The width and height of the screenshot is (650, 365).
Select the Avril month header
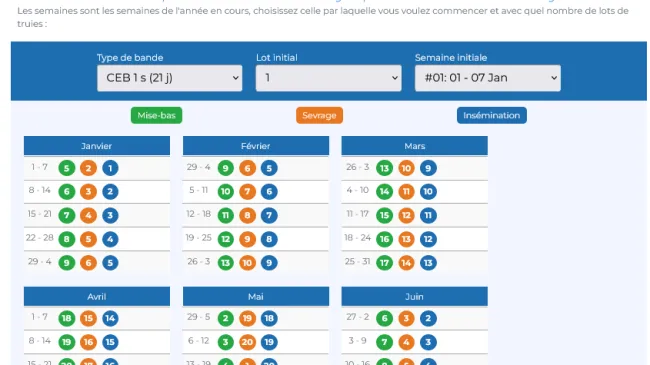point(97,297)
